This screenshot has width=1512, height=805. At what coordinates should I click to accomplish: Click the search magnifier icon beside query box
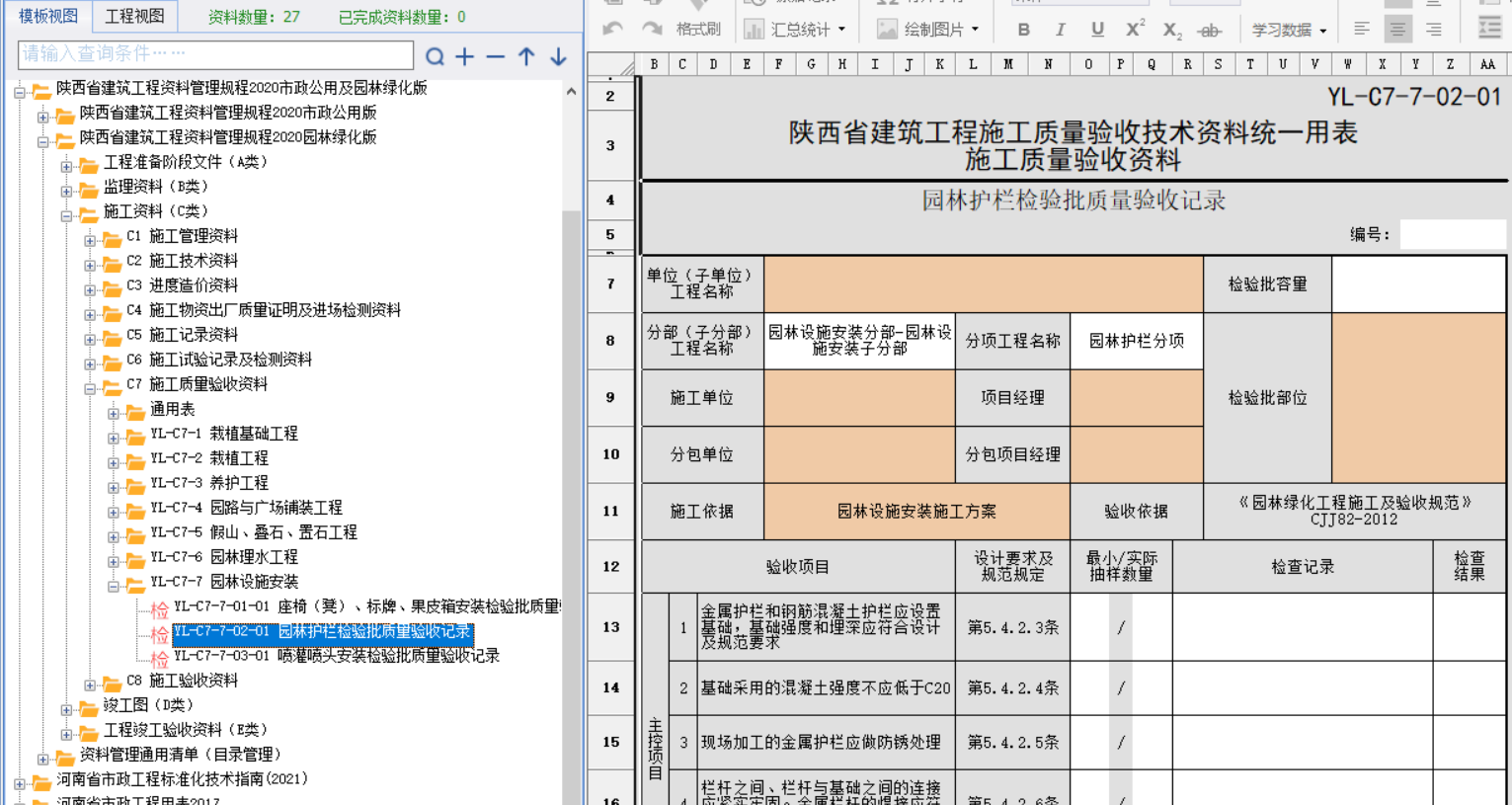(435, 57)
